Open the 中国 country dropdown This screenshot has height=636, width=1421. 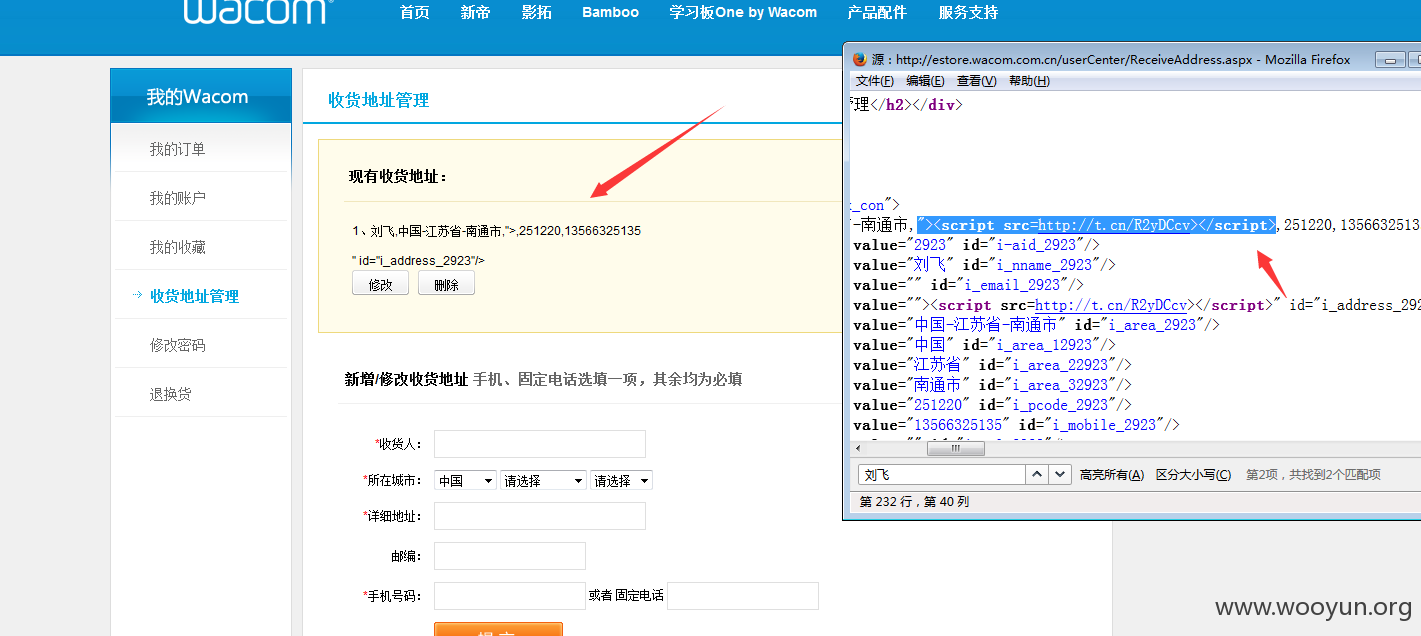[x=465, y=481]
